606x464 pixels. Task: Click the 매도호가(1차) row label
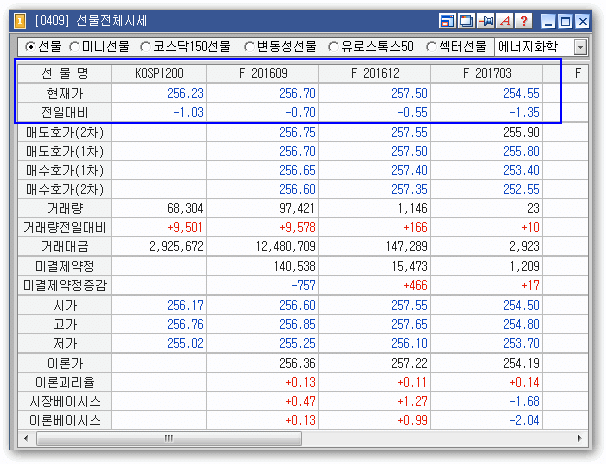65,151
